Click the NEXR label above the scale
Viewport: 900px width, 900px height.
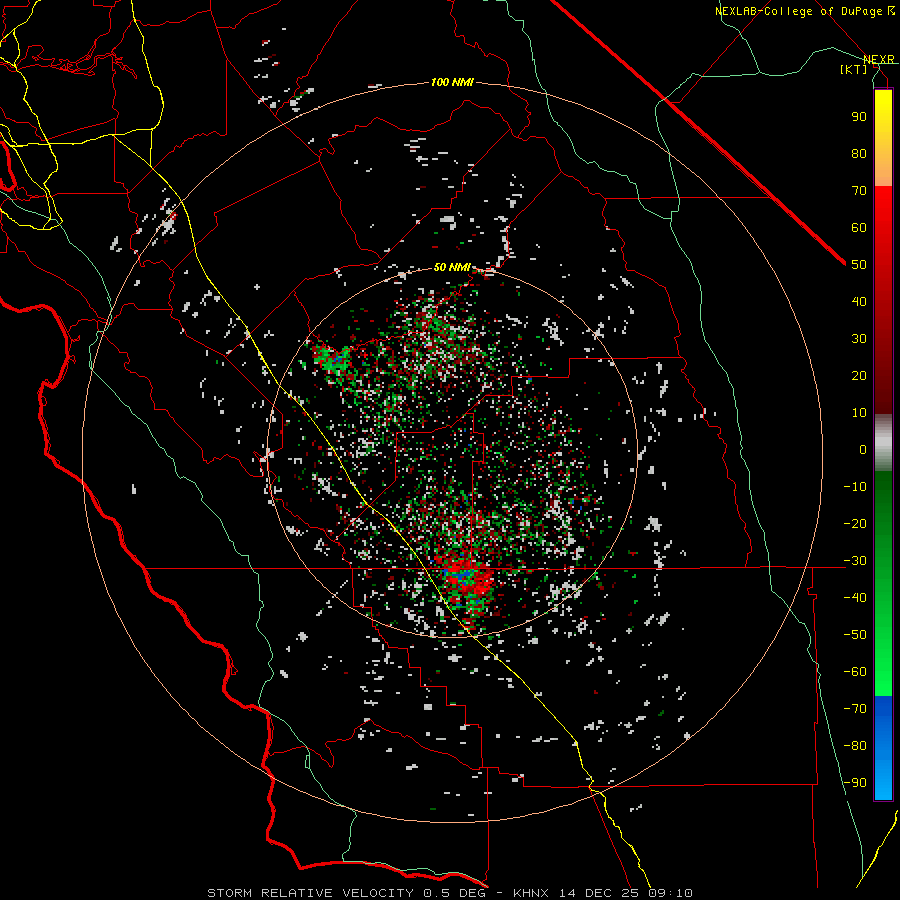coord(879,59)
